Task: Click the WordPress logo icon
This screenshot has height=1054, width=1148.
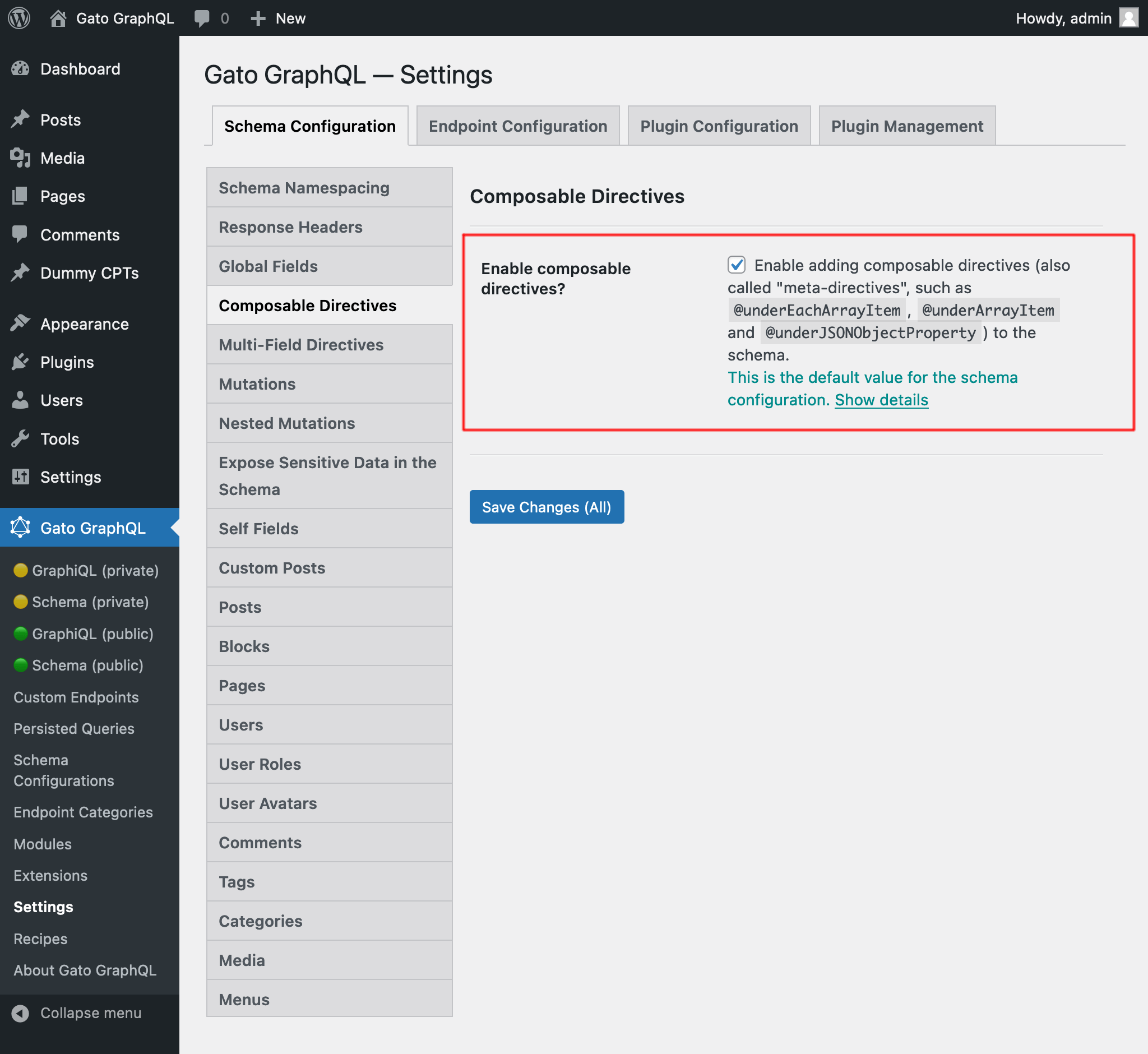Action: pos(19,18)
